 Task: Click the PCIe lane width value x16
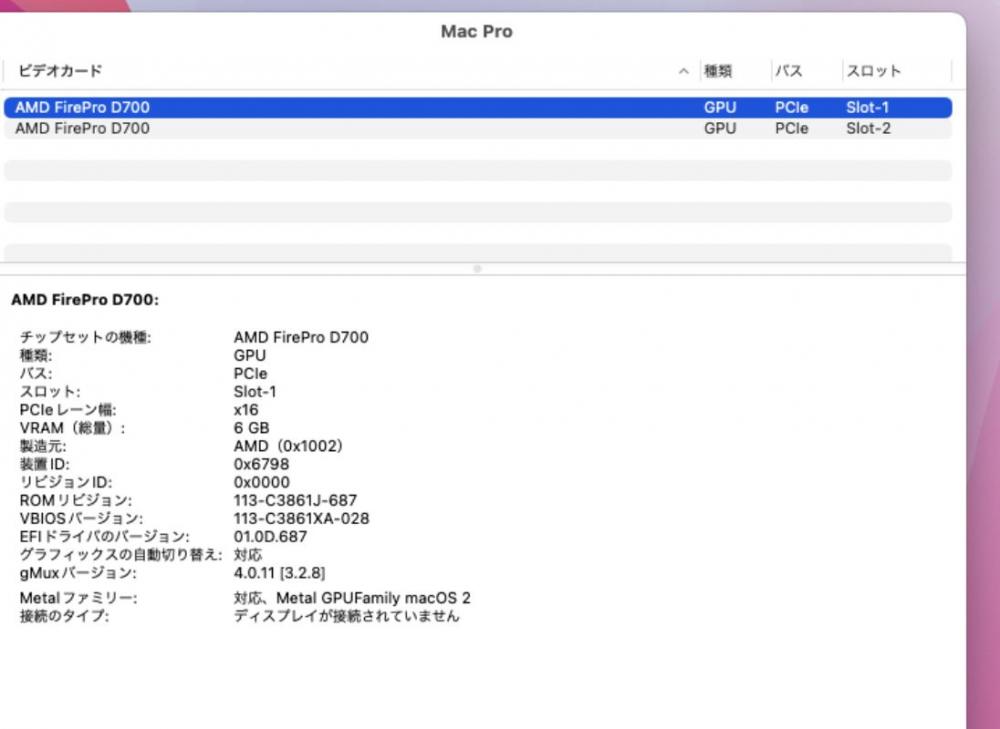246,409
